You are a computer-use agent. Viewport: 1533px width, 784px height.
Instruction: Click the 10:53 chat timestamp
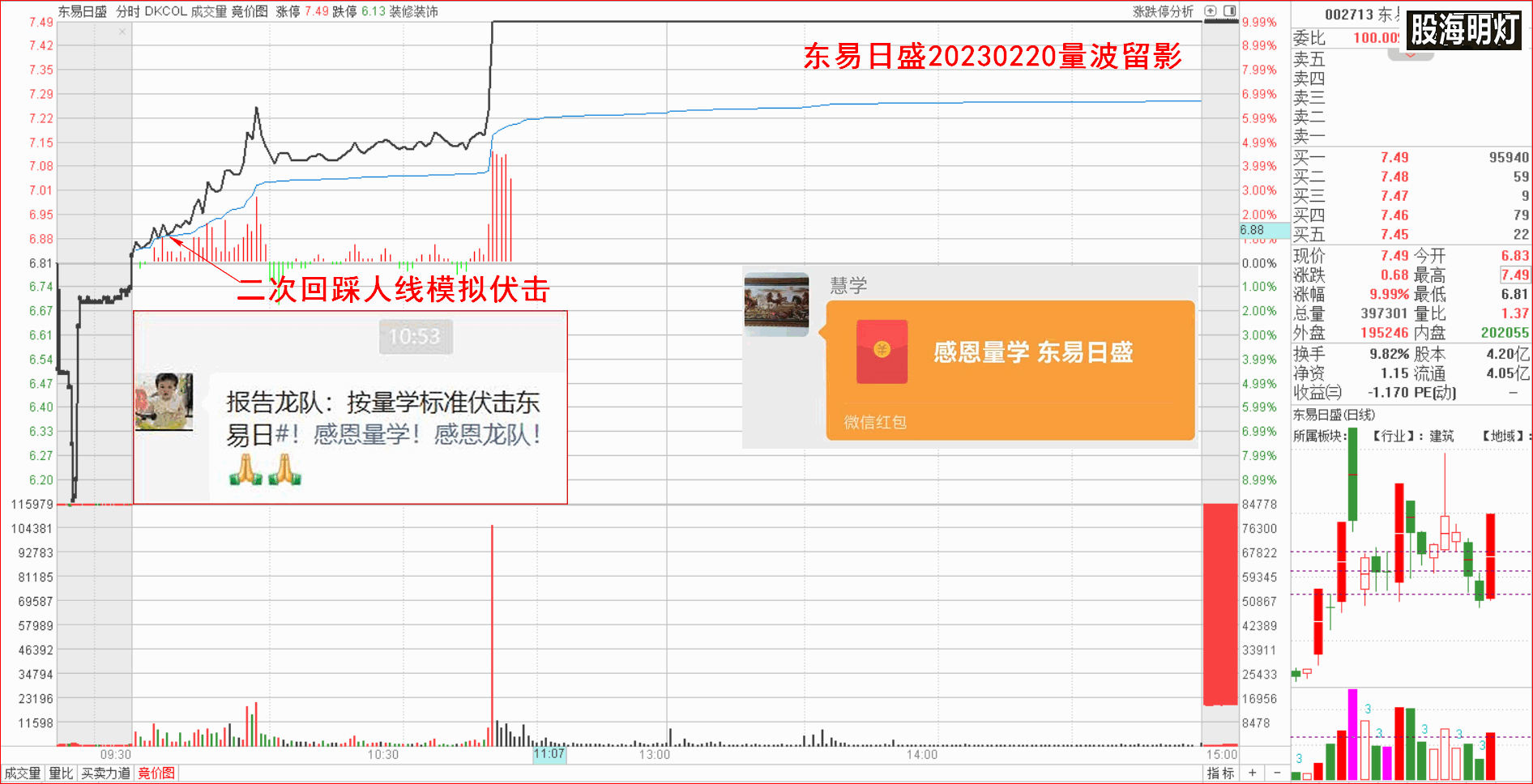(415, 336)
